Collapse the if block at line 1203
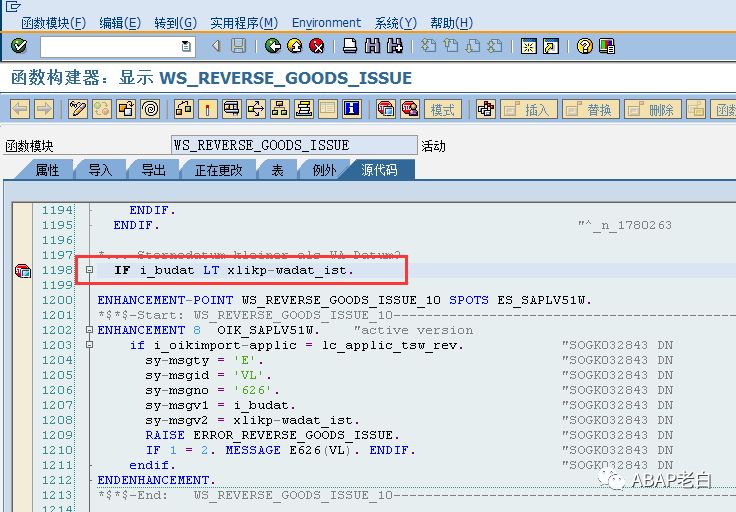 point(89,345)
